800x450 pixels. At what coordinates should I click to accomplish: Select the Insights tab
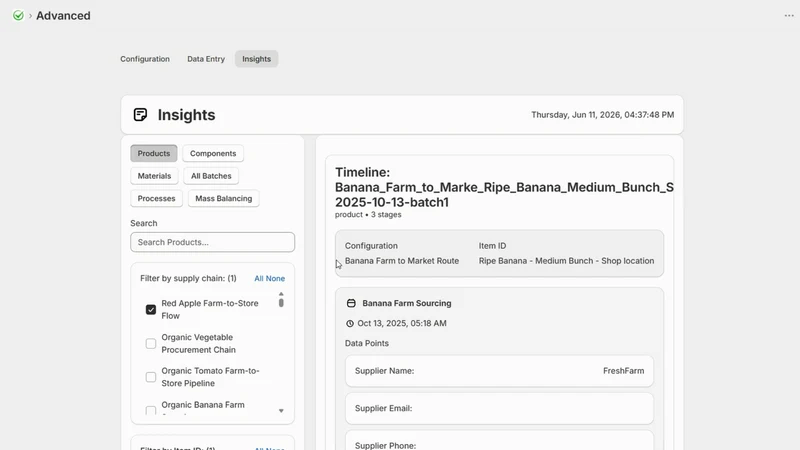(257, 59)
